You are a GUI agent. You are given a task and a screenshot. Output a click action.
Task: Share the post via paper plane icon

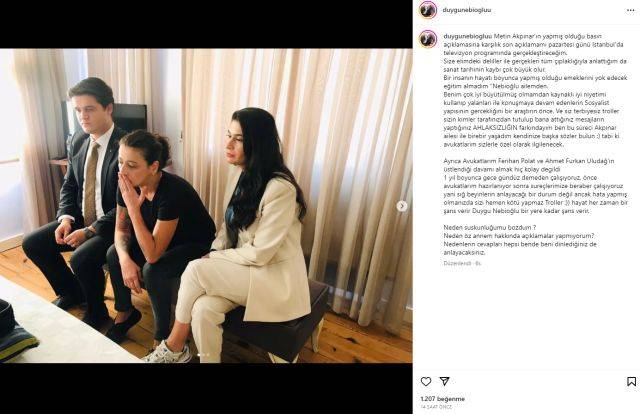(444, 381)
